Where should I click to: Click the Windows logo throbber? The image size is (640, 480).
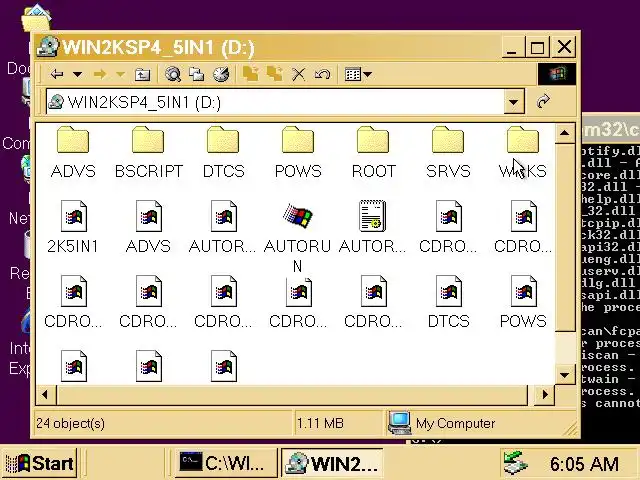(x=557, y=74)
